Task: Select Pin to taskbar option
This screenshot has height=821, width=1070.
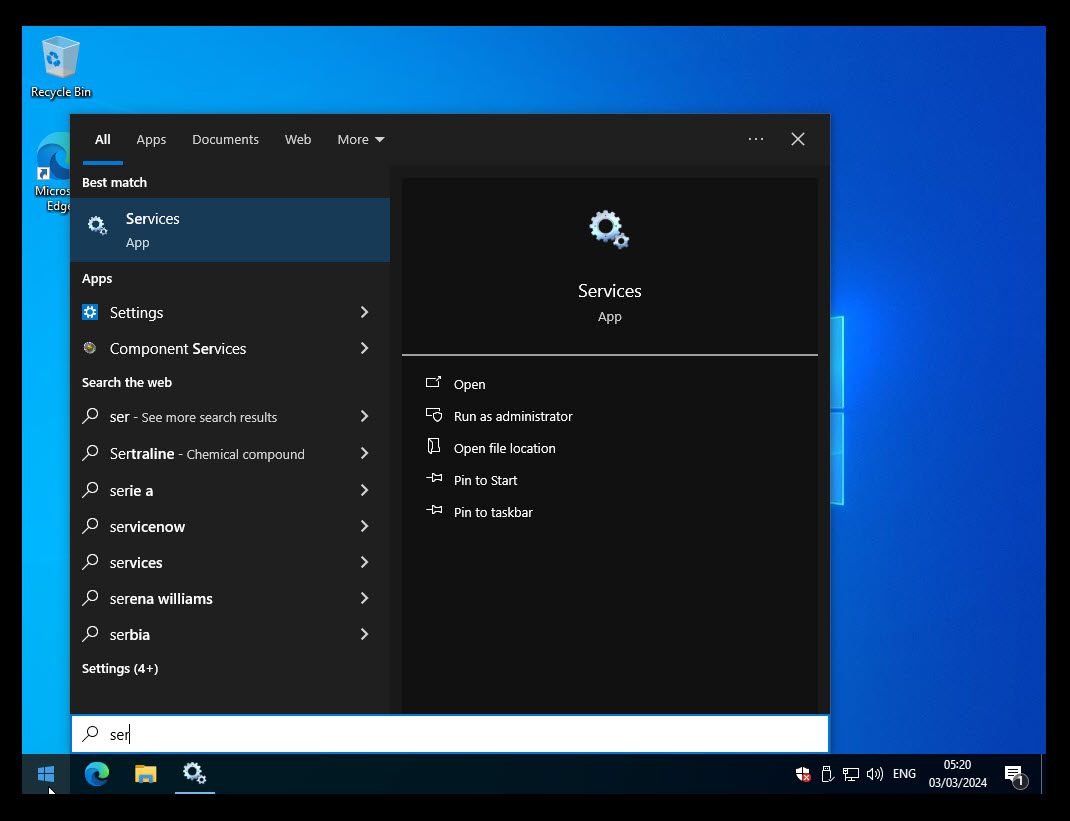Action: click(492, 512)
